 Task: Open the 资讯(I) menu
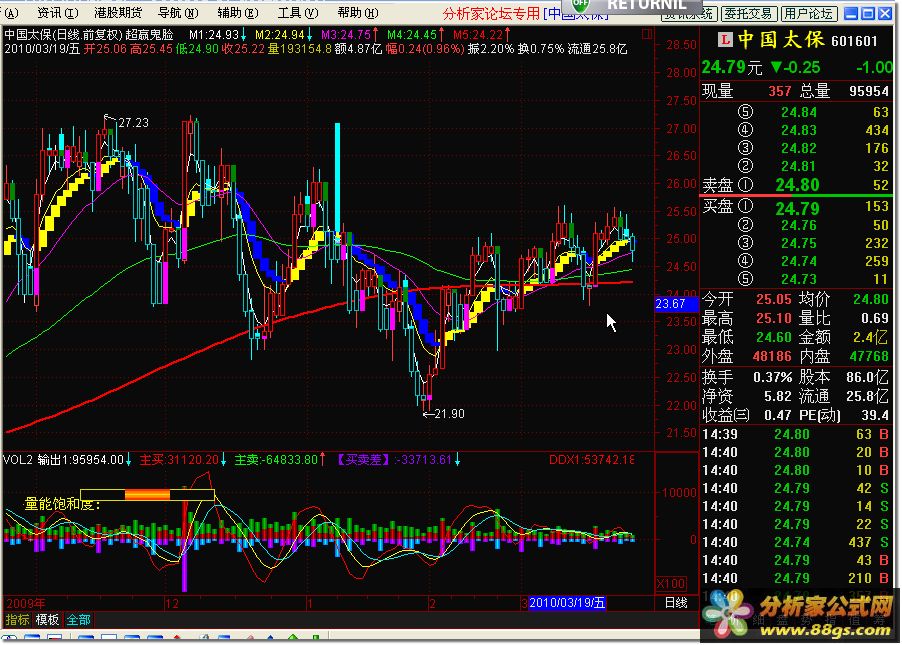(57, 13)
